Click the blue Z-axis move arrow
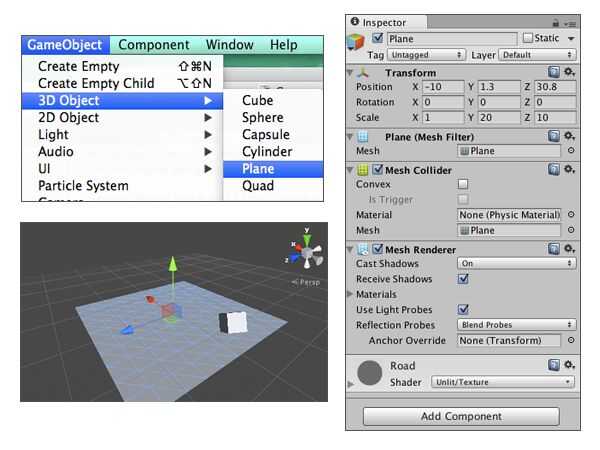Viewport: 600px width, 450px height. [x=127, y=329]
